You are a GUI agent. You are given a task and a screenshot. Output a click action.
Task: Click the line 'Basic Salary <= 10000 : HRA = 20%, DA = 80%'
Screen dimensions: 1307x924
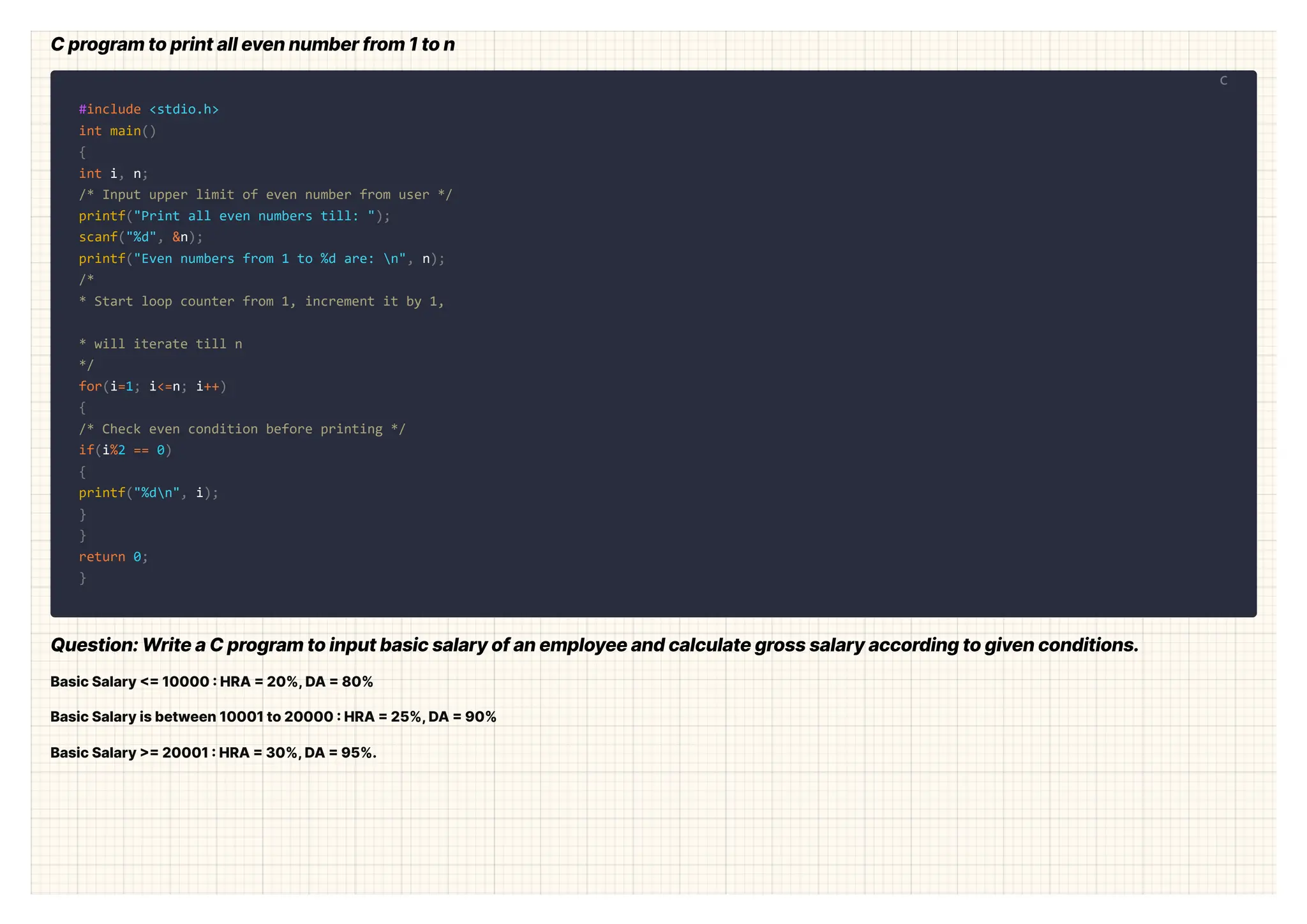(x=212, y=682)
